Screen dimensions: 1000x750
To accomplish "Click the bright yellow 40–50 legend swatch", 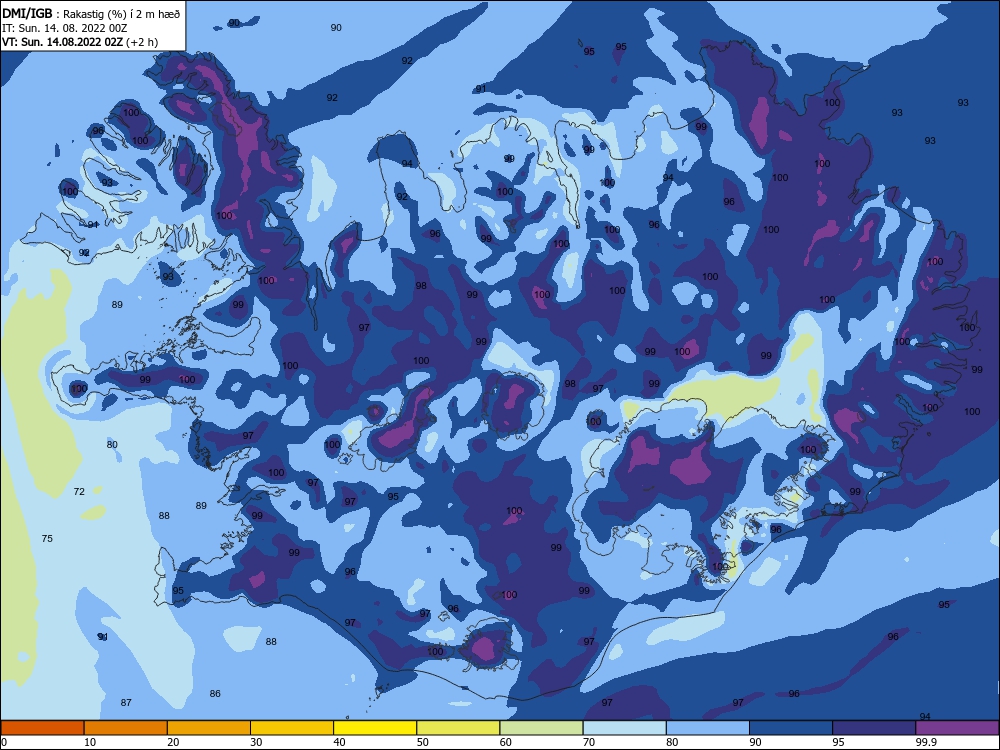I will (375, 728).
